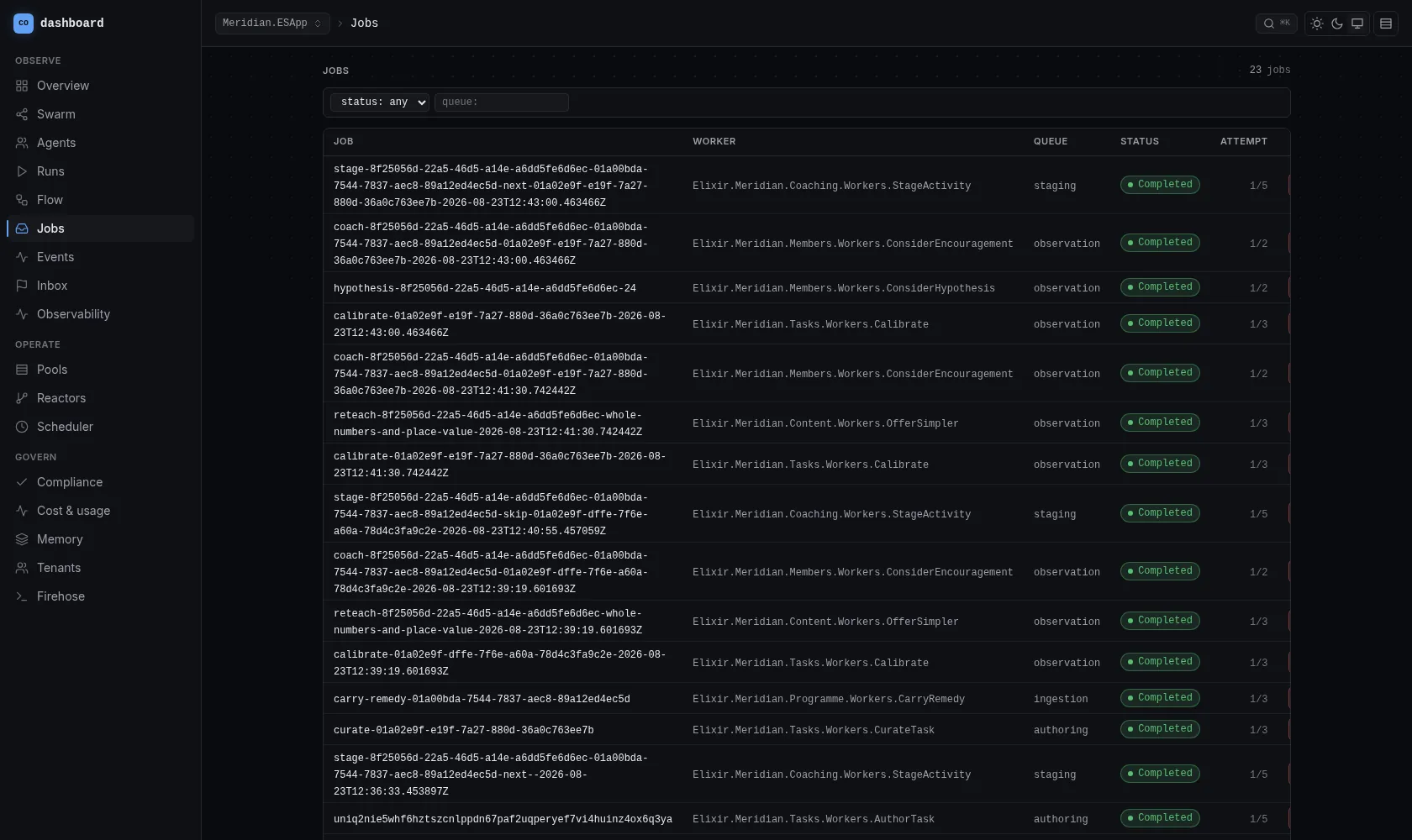Open the Meridian.ESApp project selector
This screenshot has width=1412, height=840.
[x=272, y=24]
